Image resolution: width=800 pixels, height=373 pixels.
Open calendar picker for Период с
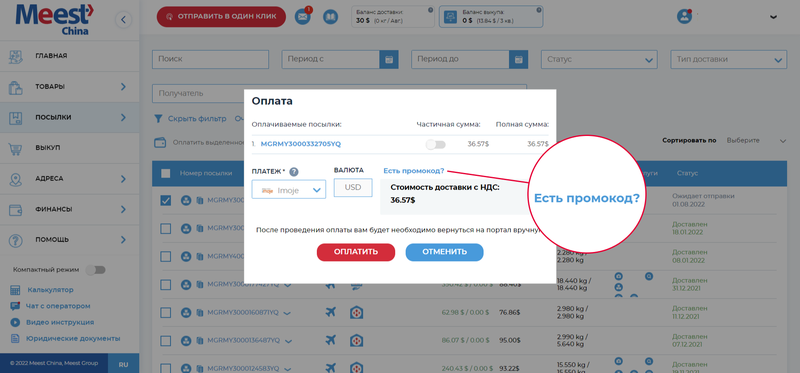click(389, 59)
